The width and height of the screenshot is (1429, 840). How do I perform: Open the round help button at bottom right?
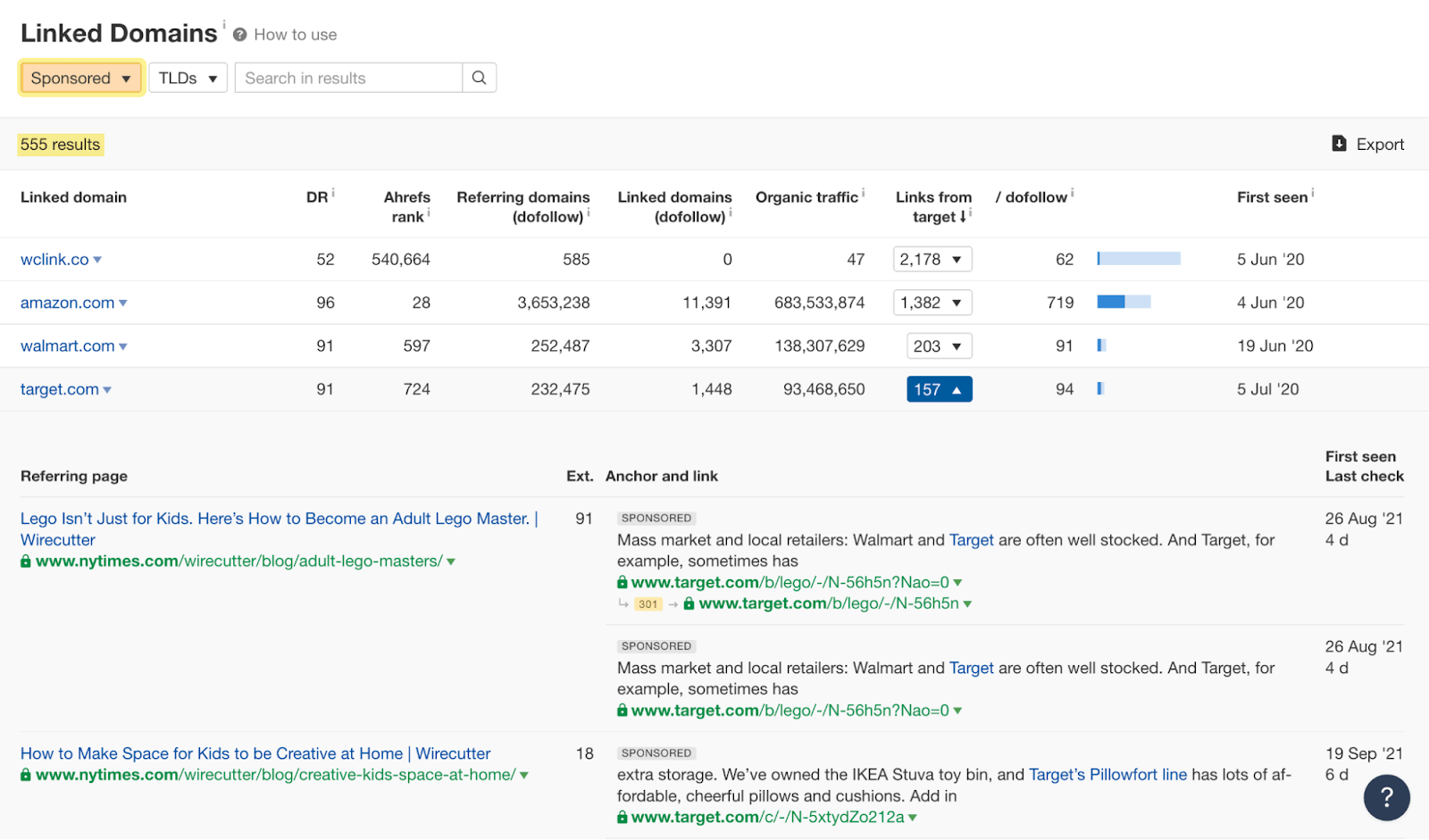click(1386, 797)
